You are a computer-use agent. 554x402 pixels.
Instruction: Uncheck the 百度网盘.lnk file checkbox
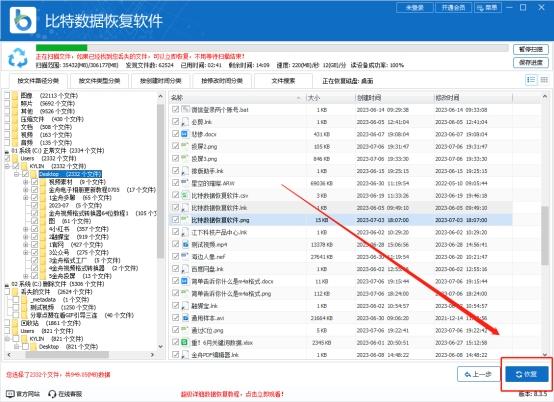tap(175, 268)
